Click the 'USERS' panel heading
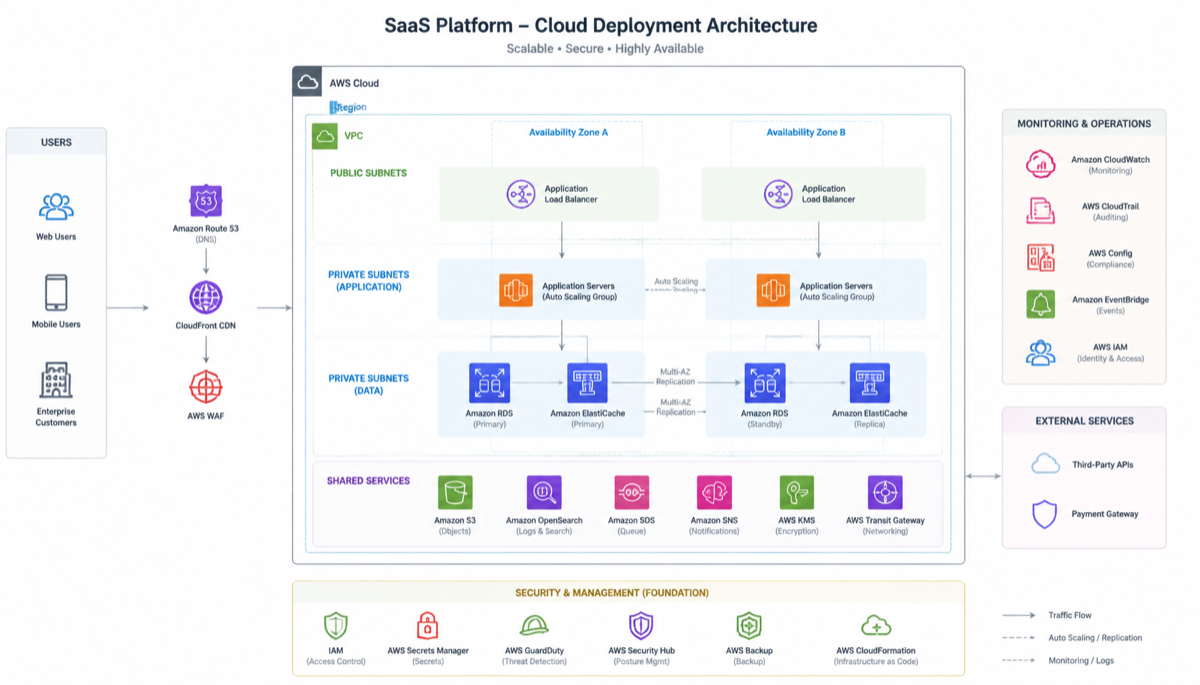Screen dimensions: 1200x685 click(x=56, y=142)
